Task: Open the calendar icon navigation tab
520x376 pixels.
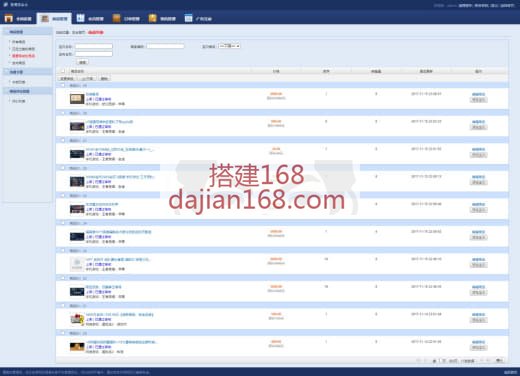Action: click(198, 18)
